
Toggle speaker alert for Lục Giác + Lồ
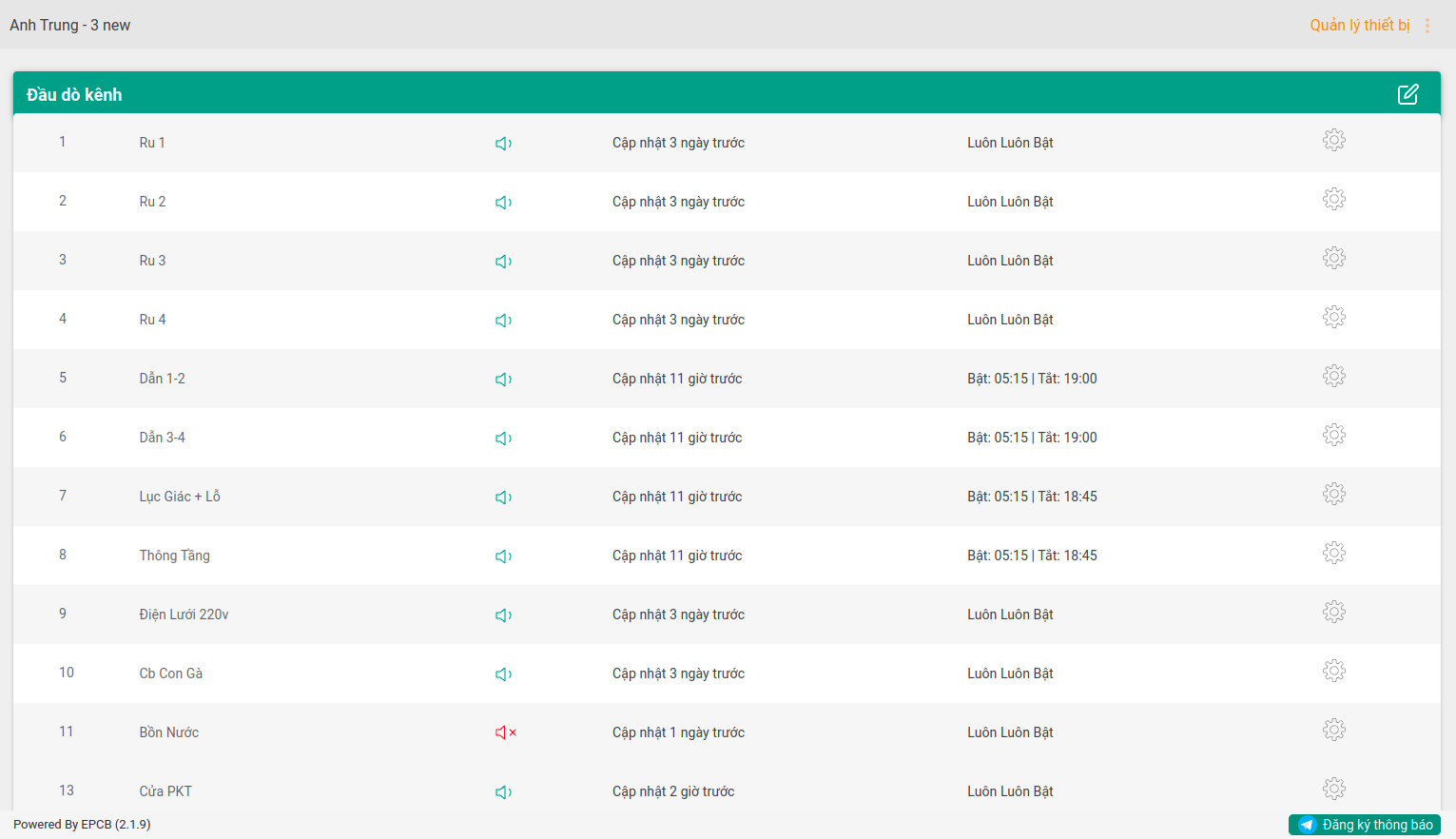pos(504,498)
